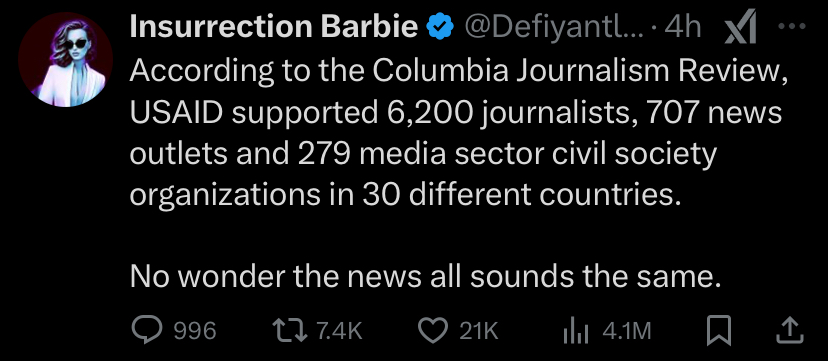
Task: Open the Grok explain-post icon
Action: [740, 27]
